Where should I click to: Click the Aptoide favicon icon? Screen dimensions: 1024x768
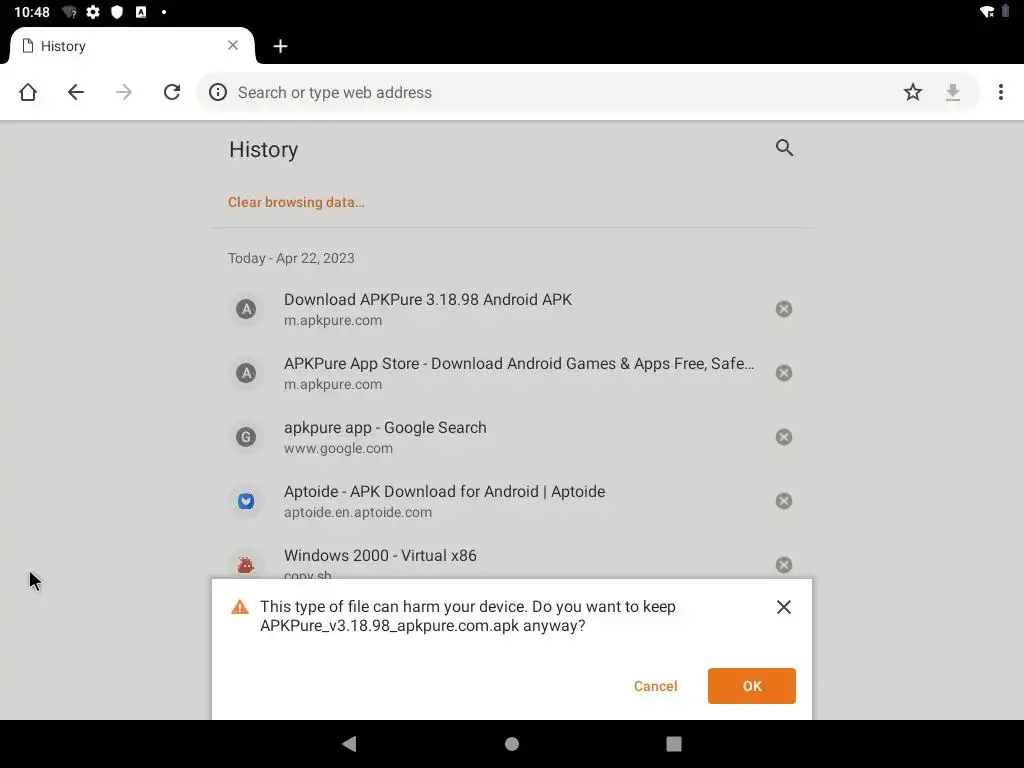pyautogui.click(x=246, y=501)
